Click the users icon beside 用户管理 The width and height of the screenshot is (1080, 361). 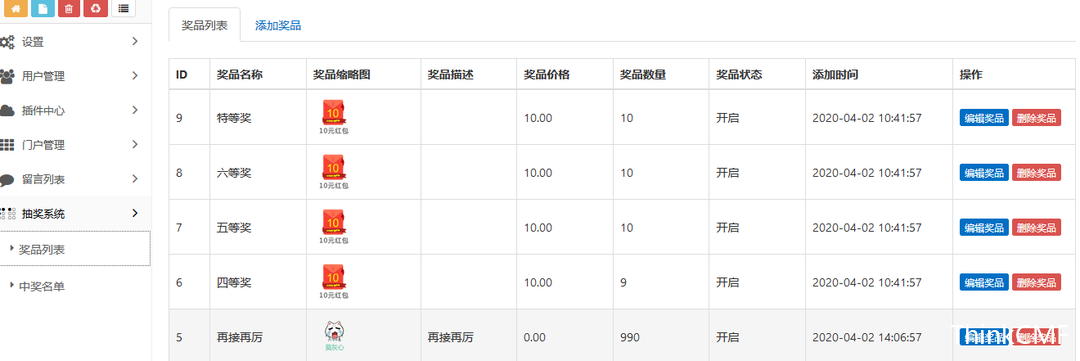pos(7,76)
